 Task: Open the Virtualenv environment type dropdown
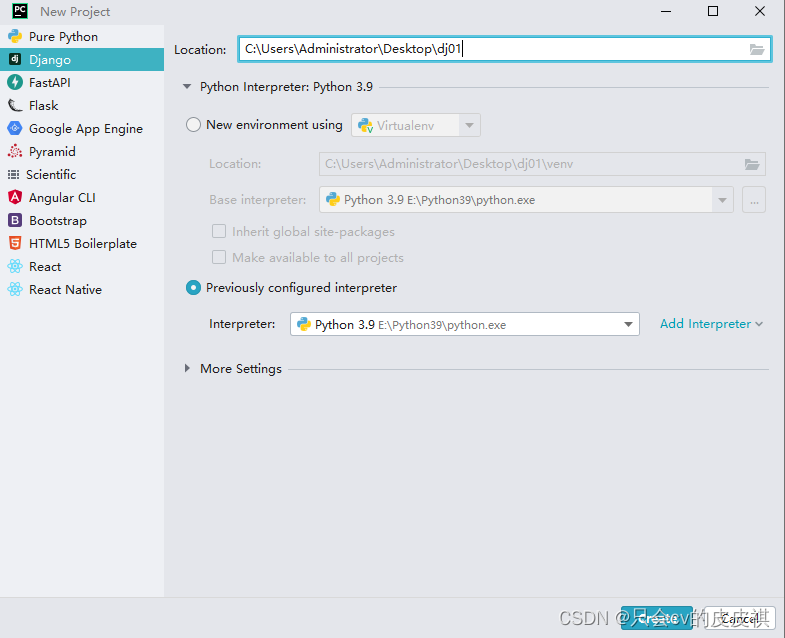(x=416, y=125)
